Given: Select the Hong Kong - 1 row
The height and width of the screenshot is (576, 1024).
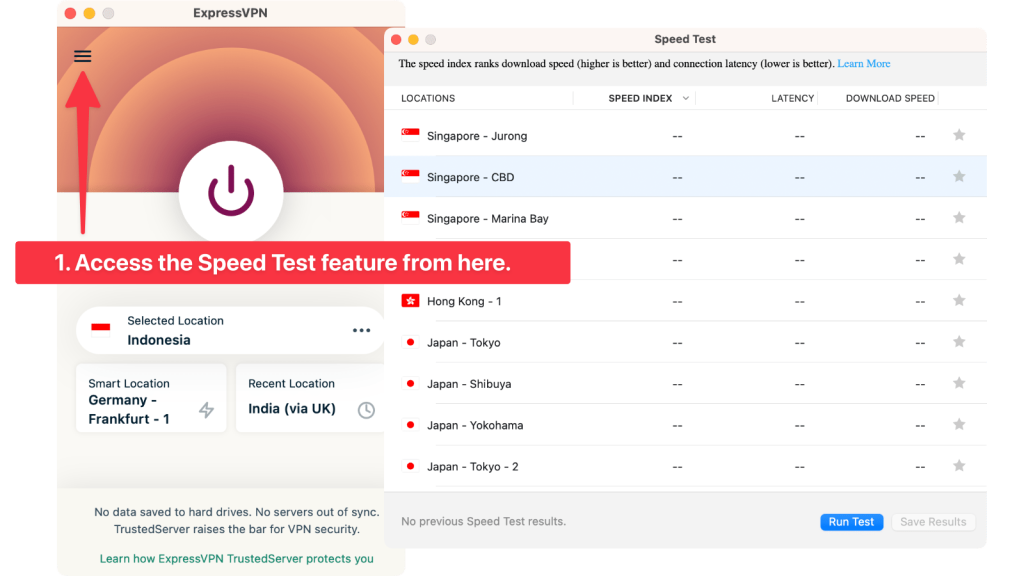Looking at the screenshot, I should (685, 300).
